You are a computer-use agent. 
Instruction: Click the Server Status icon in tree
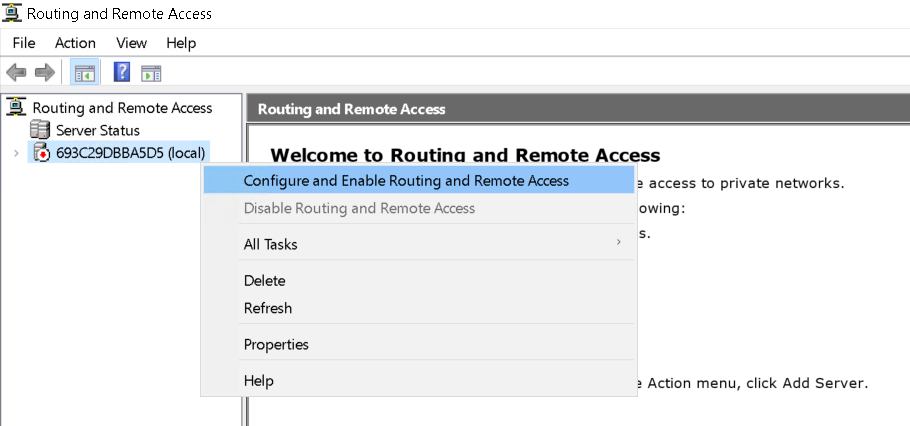(x=40, y=130)
